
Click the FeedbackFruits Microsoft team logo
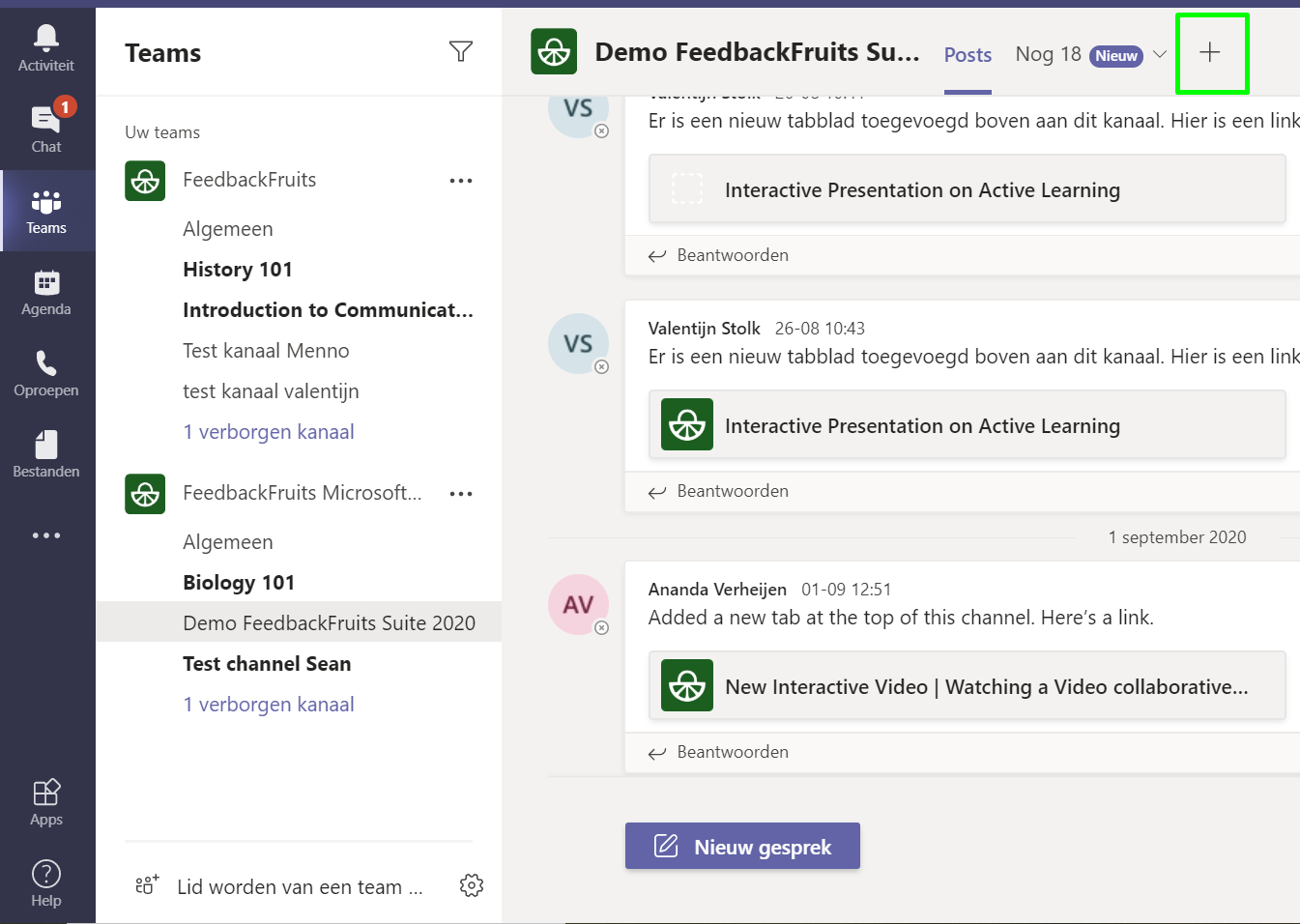145,494
